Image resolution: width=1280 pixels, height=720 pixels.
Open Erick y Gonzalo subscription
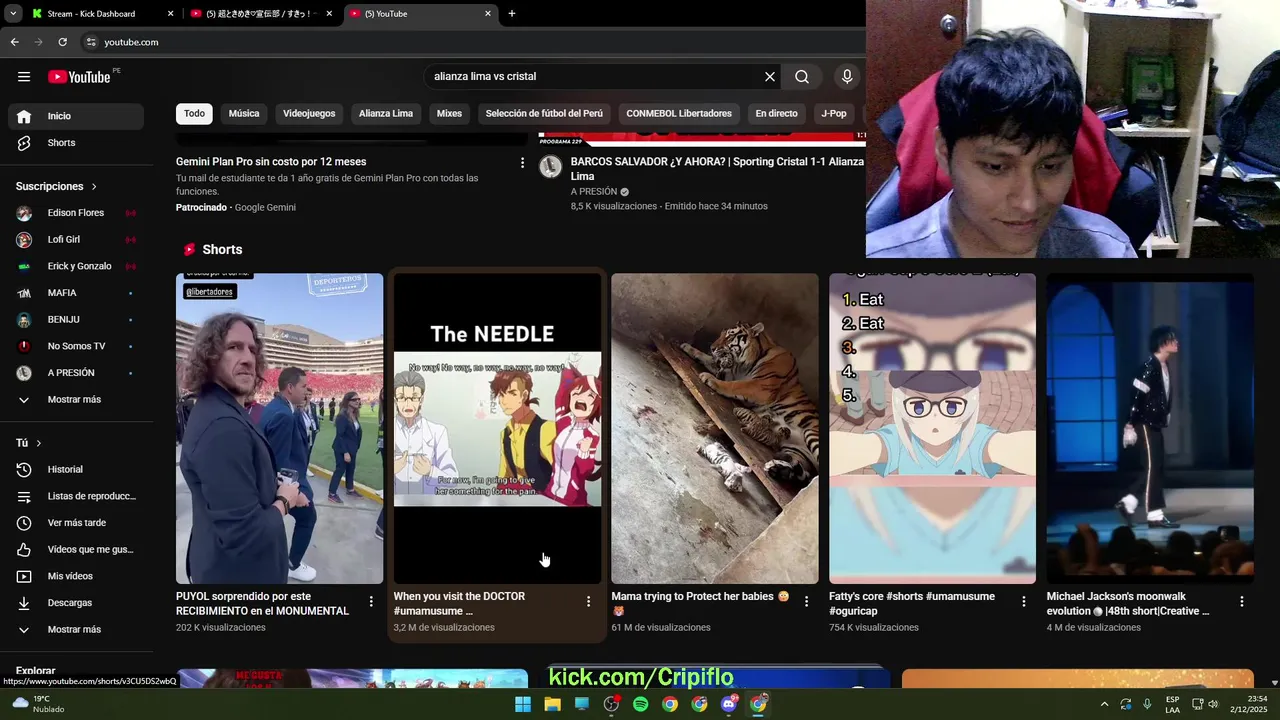(76, 266)
